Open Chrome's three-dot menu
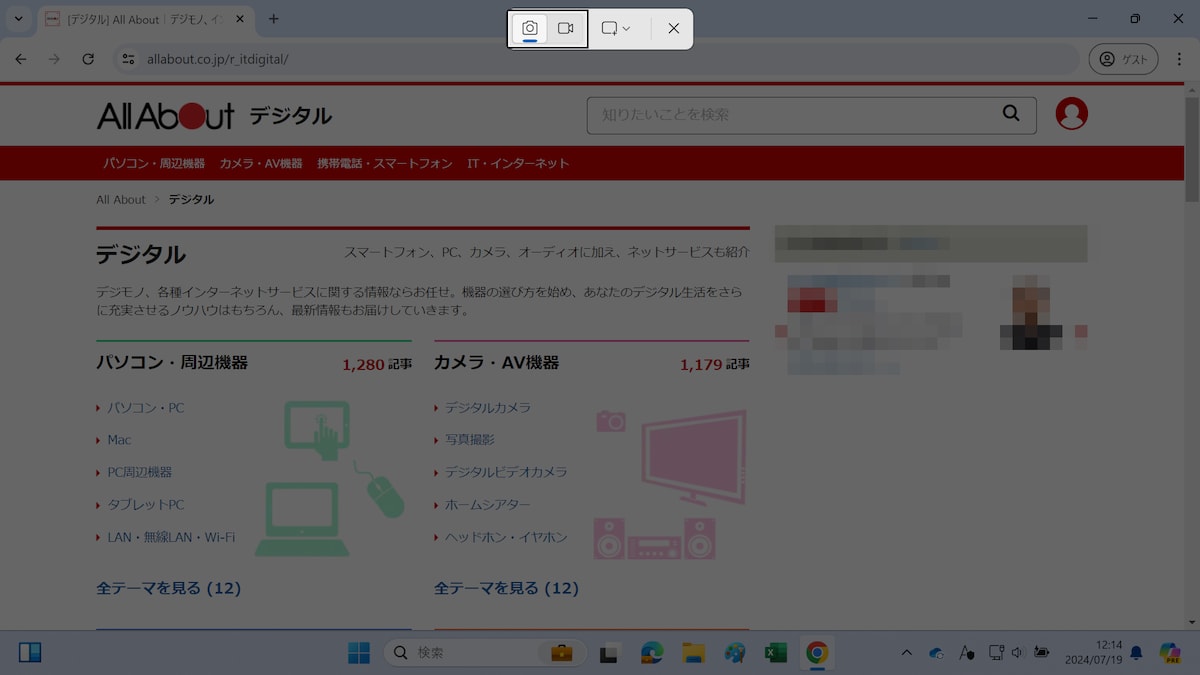The height and width of the screenshot is (675, 1200). tap(1179, 59)
